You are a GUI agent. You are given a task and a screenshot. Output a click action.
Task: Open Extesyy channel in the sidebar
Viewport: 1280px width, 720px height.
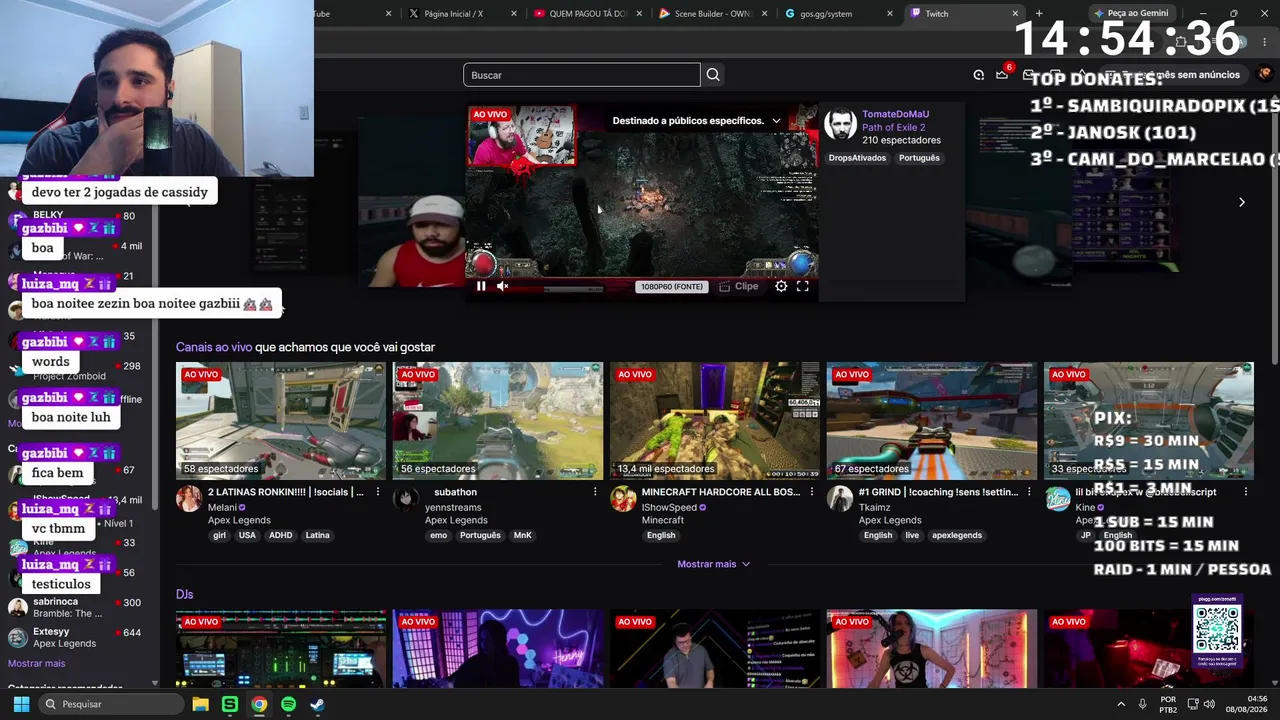point(80,638)
